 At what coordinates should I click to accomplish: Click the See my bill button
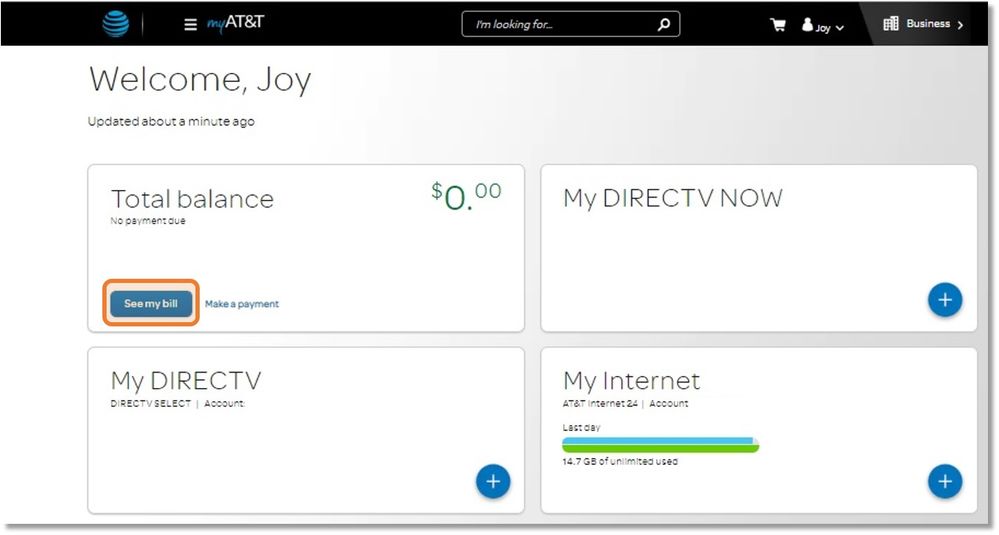(x=151, y=304)
